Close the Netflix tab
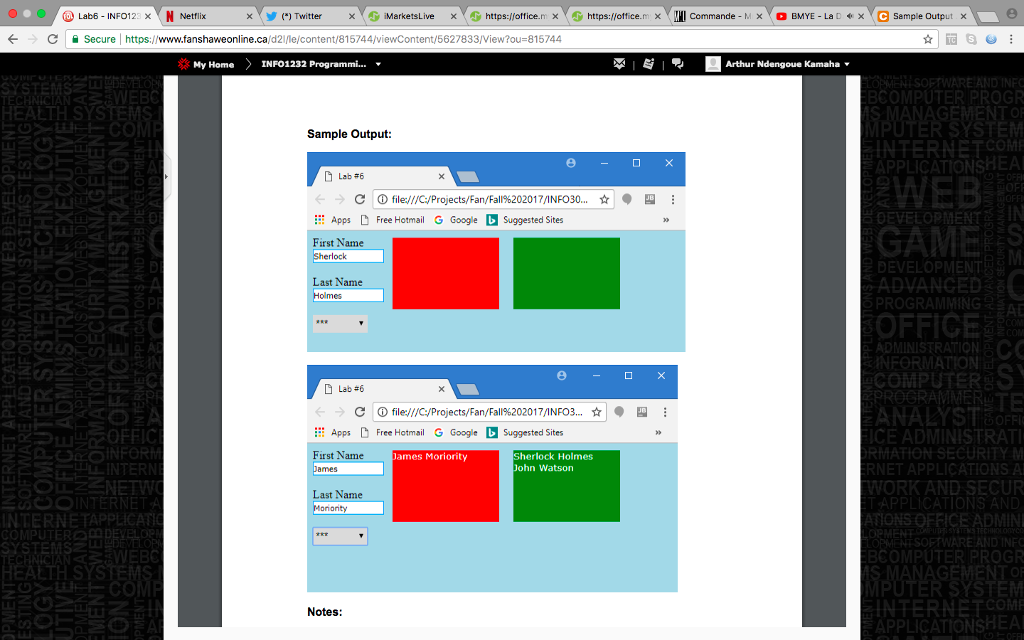The width and height of the screenshot is (1024, 640). click(249, 16)
